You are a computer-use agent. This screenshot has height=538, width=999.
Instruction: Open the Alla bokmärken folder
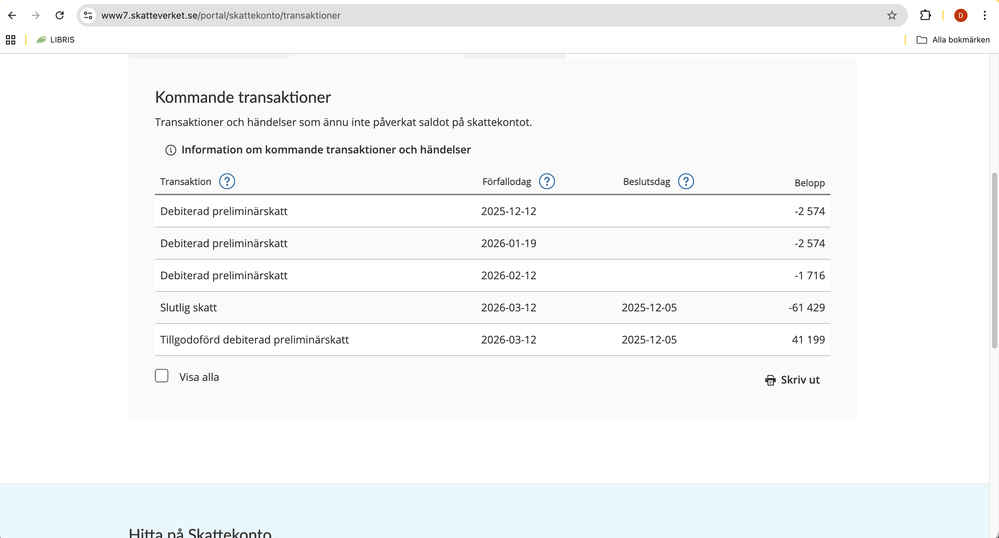[953, 40]
